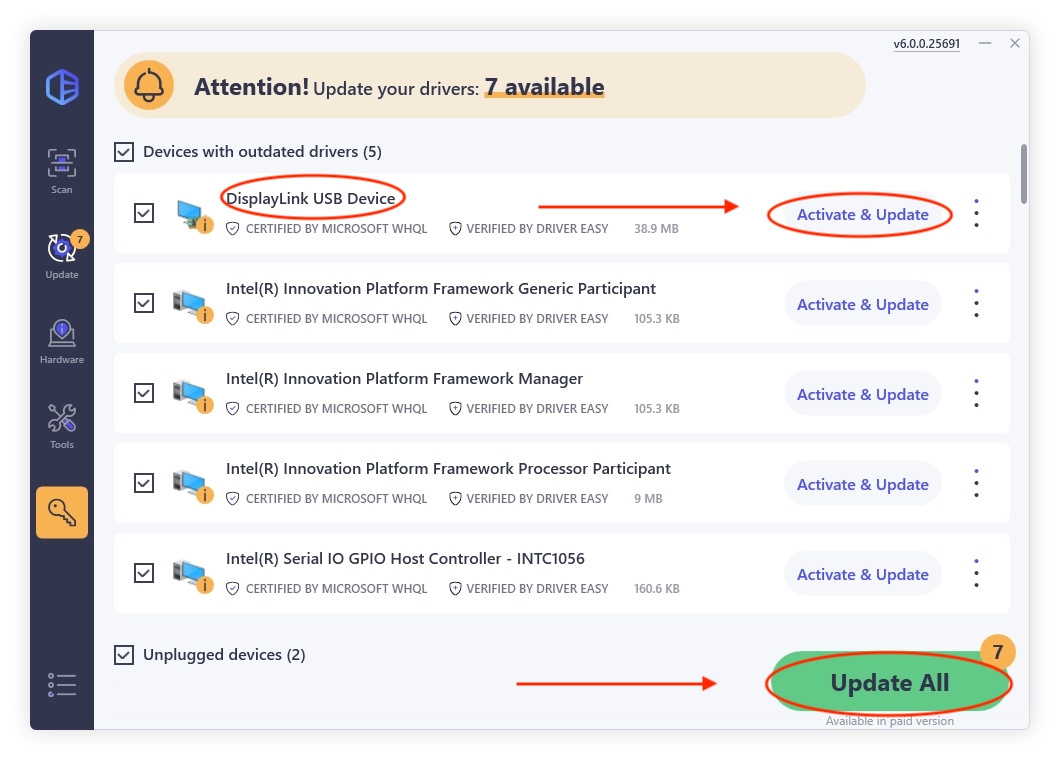The image size is (1060, 760).
Task: Click the 7 available link
Action: pyautogui.click(x=544, y=87)
